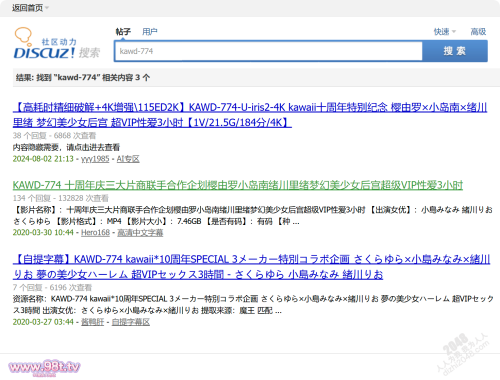Click the 搜索 button
Image resolution: width=500 pixels, height=380 pixels.
click(x=455, y=51)
